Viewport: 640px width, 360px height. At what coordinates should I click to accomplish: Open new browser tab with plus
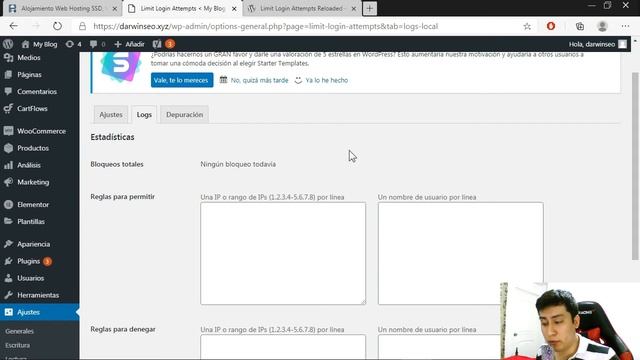pos(369,8)
